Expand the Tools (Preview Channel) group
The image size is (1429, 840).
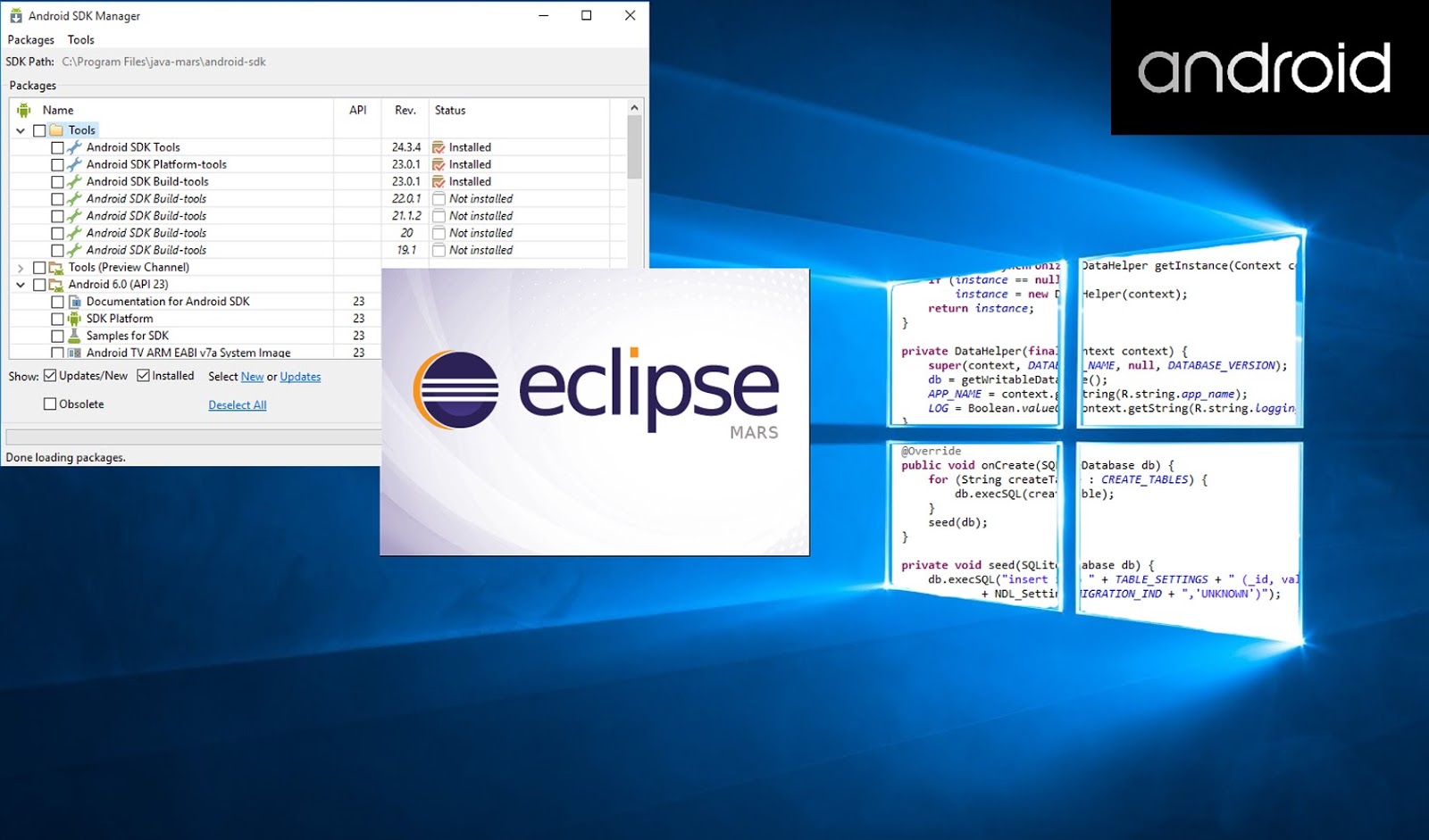click(21, 267)
